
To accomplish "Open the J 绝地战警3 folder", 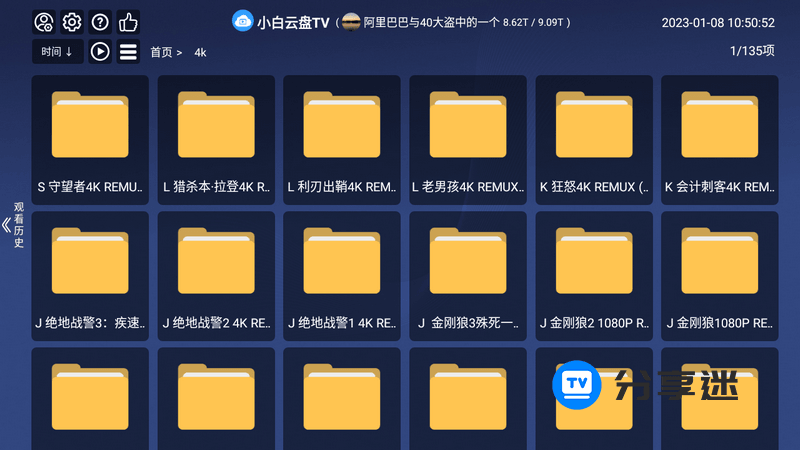I will tap(90, 275).
